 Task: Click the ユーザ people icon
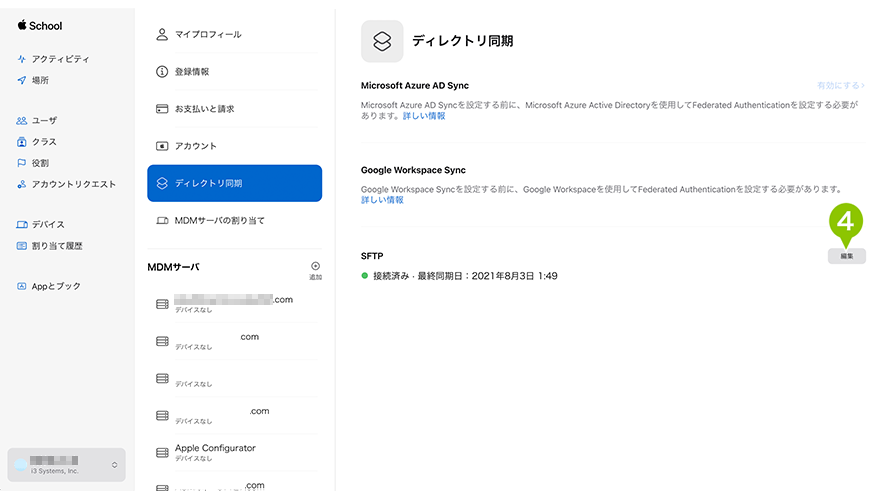(22, 121)
